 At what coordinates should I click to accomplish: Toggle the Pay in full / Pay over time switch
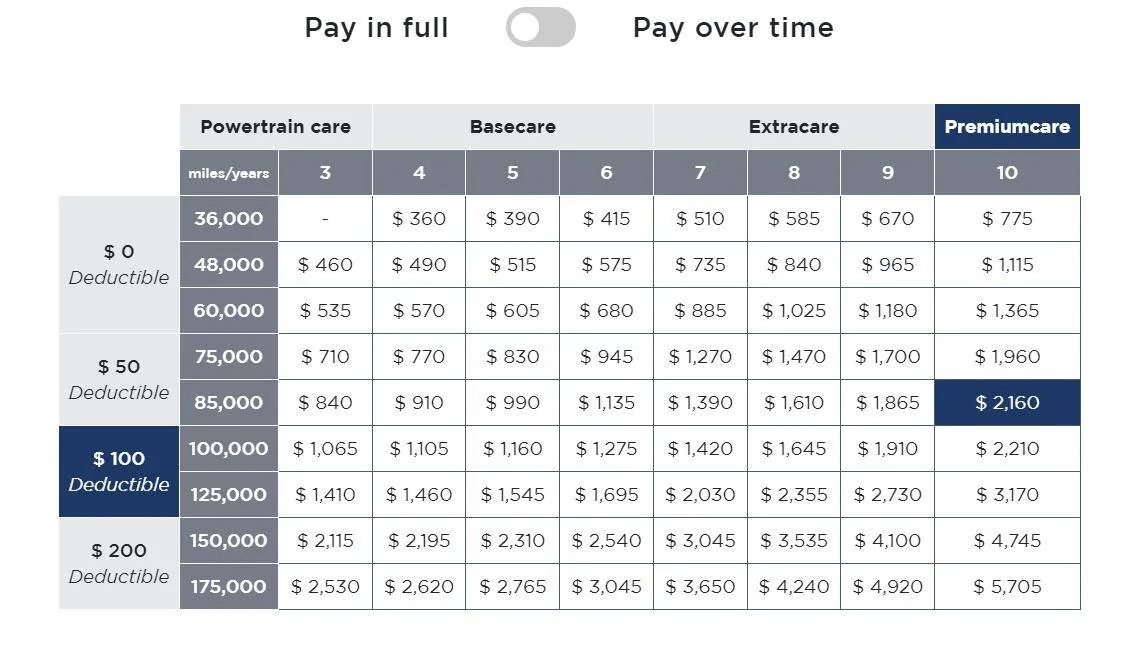540,27
